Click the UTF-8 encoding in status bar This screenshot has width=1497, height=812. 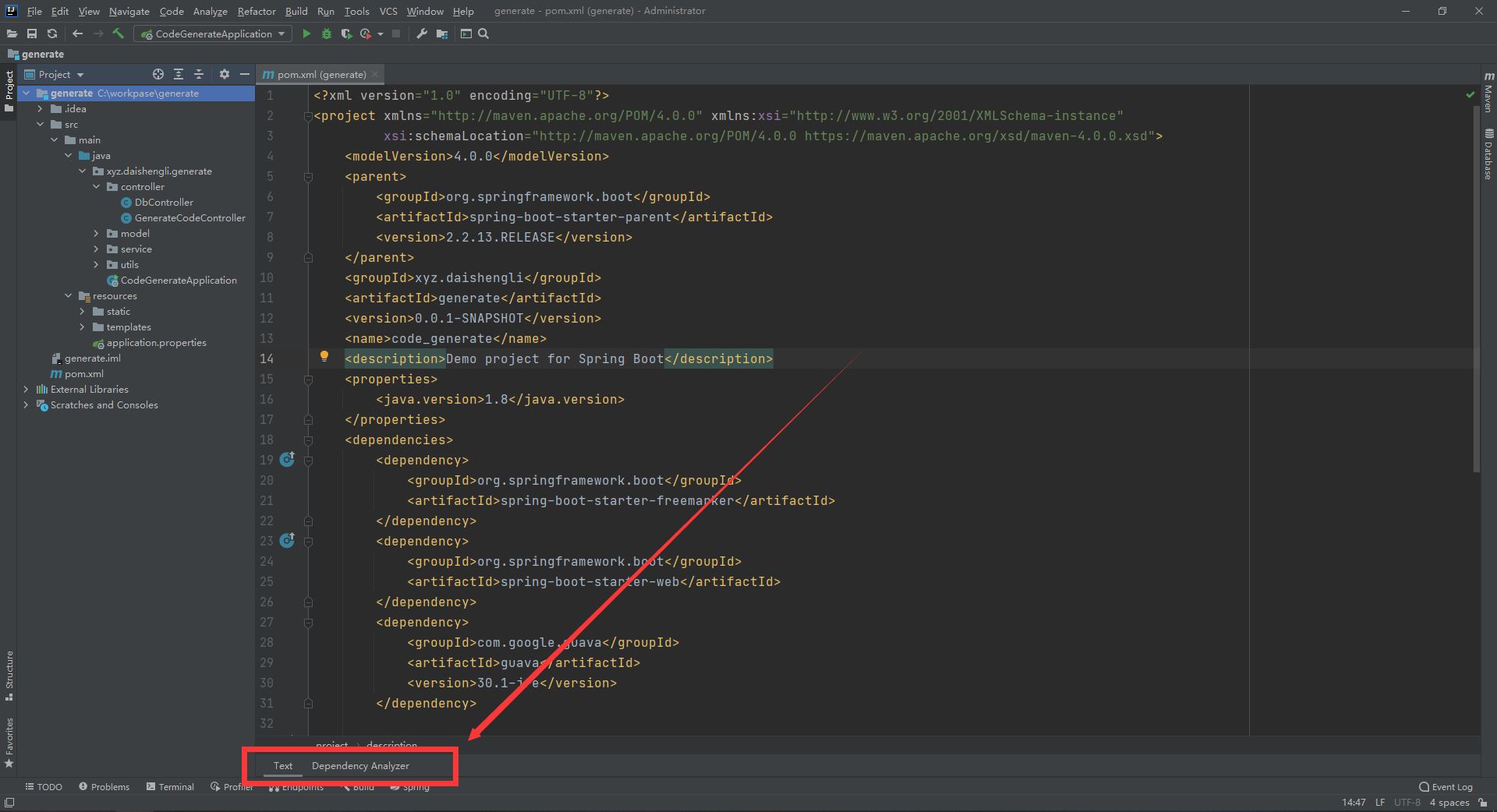[1407, 803]
